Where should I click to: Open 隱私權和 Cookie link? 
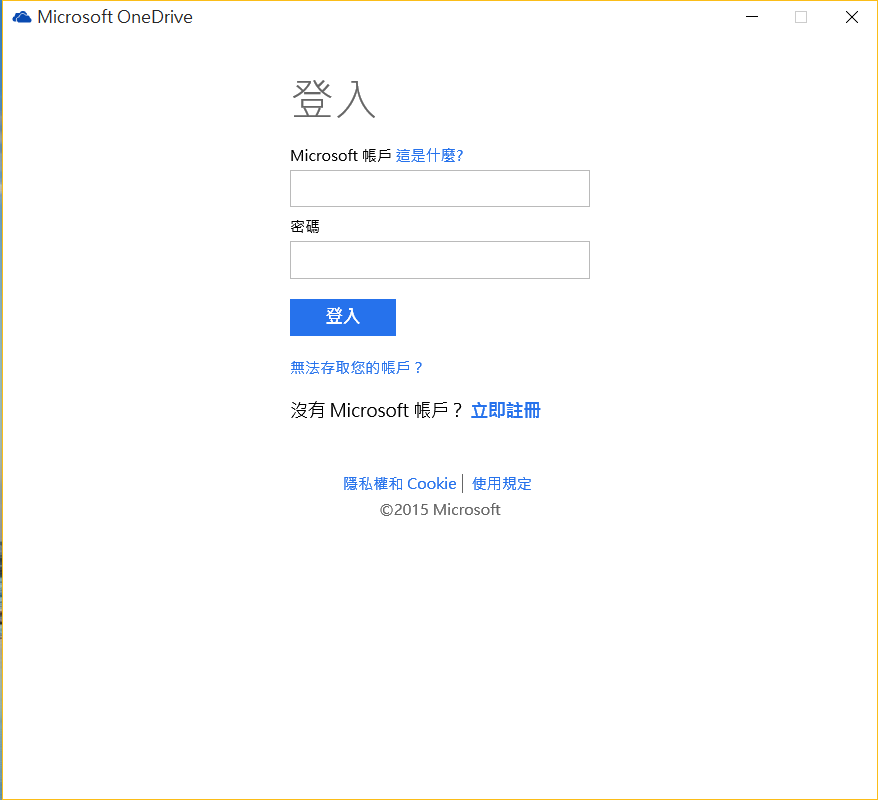click(x=400, y=484)
